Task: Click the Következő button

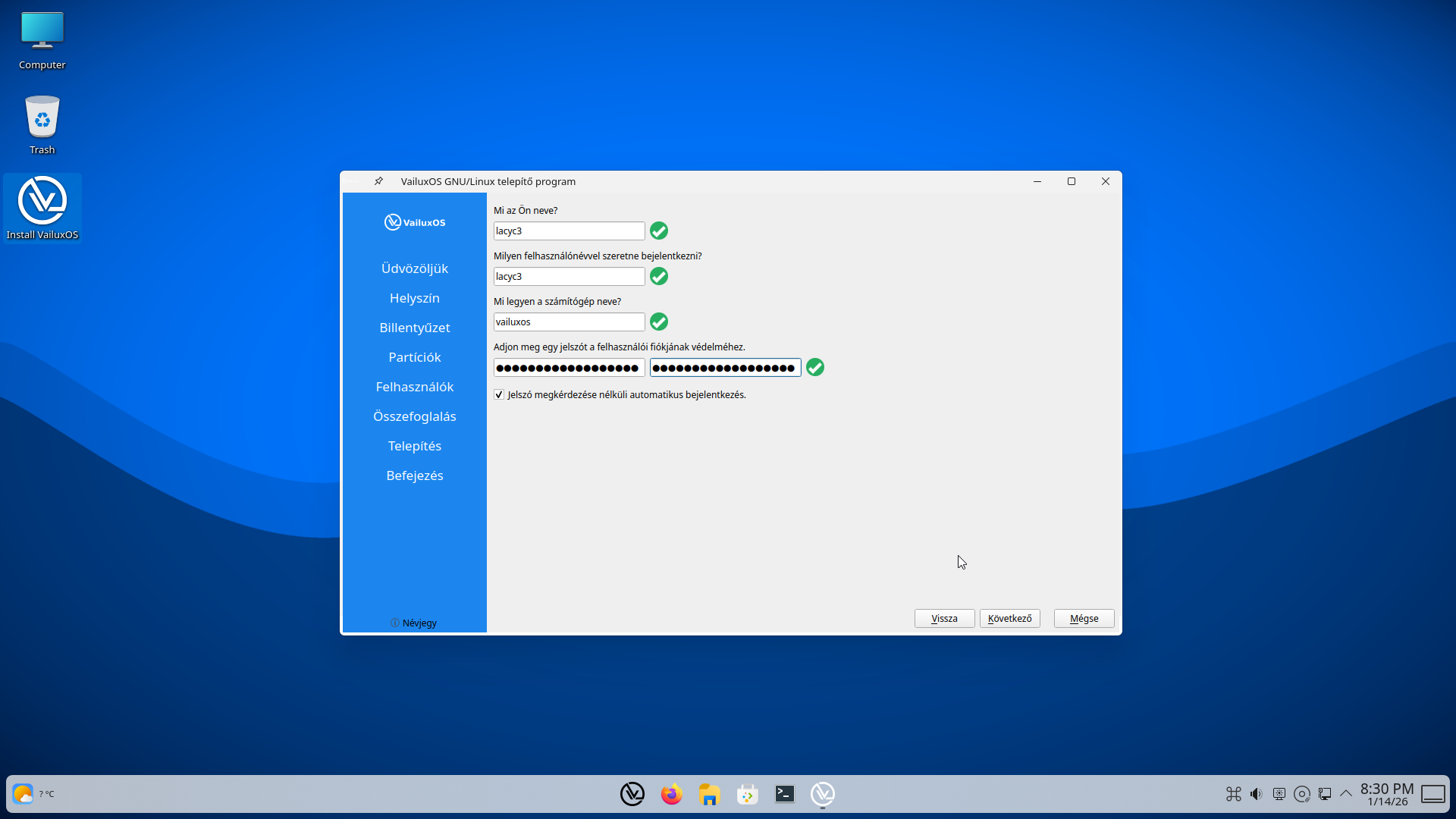Action: tap(1009, 618)
